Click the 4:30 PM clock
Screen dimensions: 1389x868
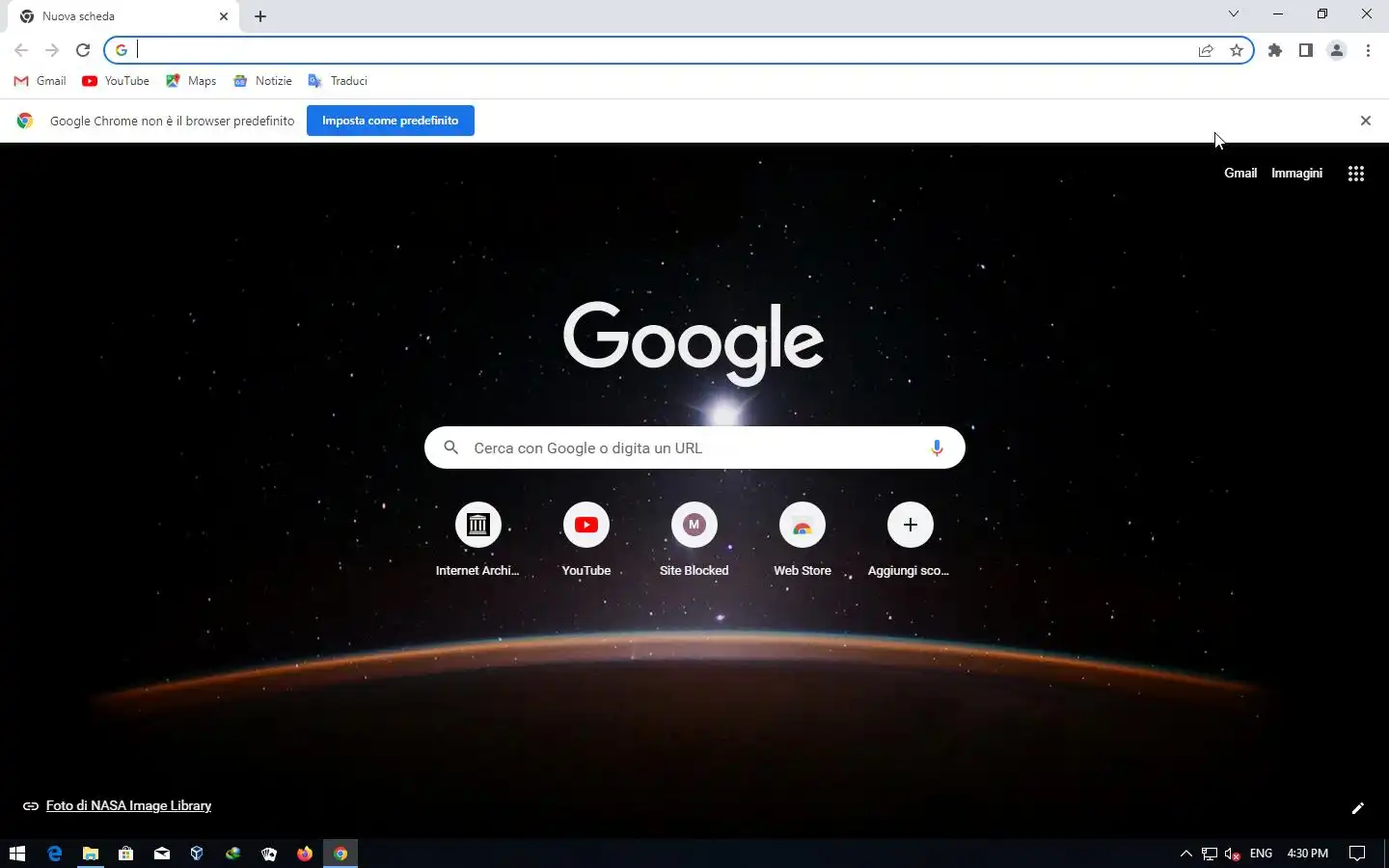(1308, 854)
